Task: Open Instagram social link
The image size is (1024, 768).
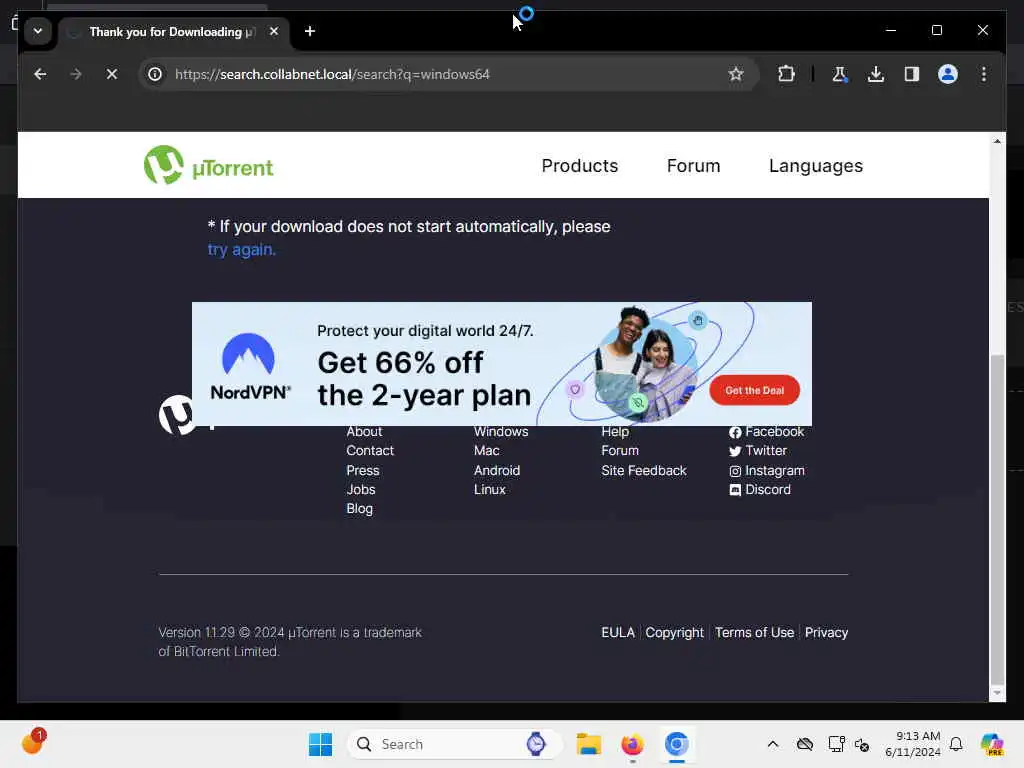Action: (x=767, y=470)
